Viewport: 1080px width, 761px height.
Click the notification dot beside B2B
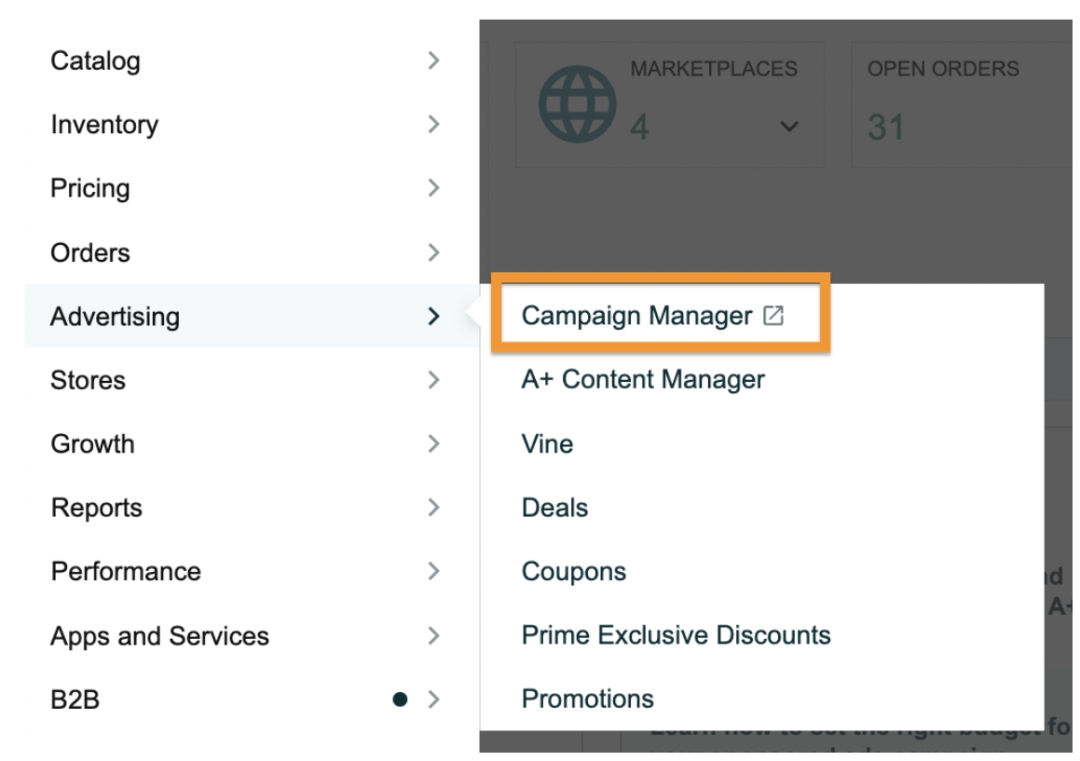click(x=400, y=700)
